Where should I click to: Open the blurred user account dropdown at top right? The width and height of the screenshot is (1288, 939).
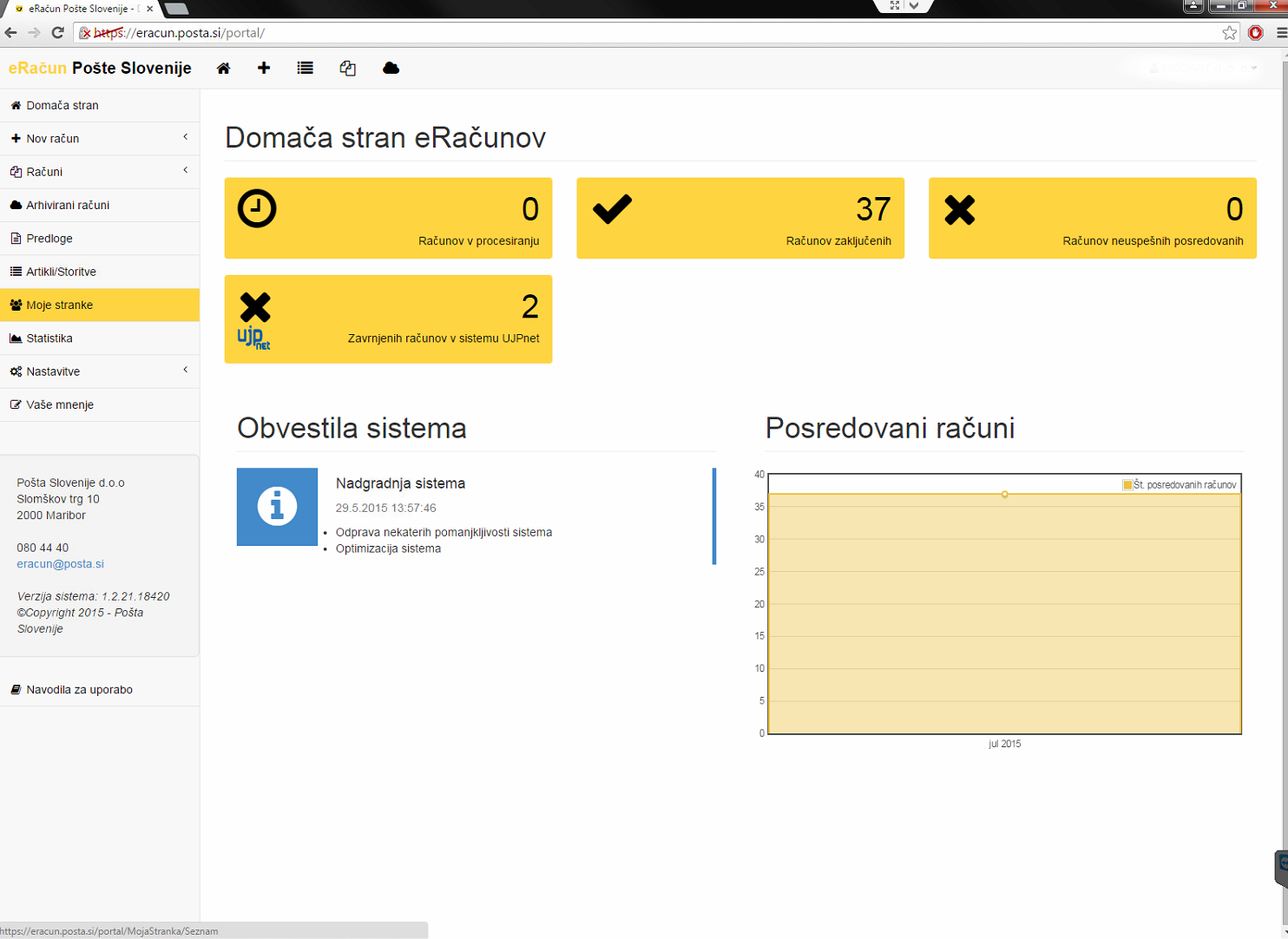coord(1202,68)
